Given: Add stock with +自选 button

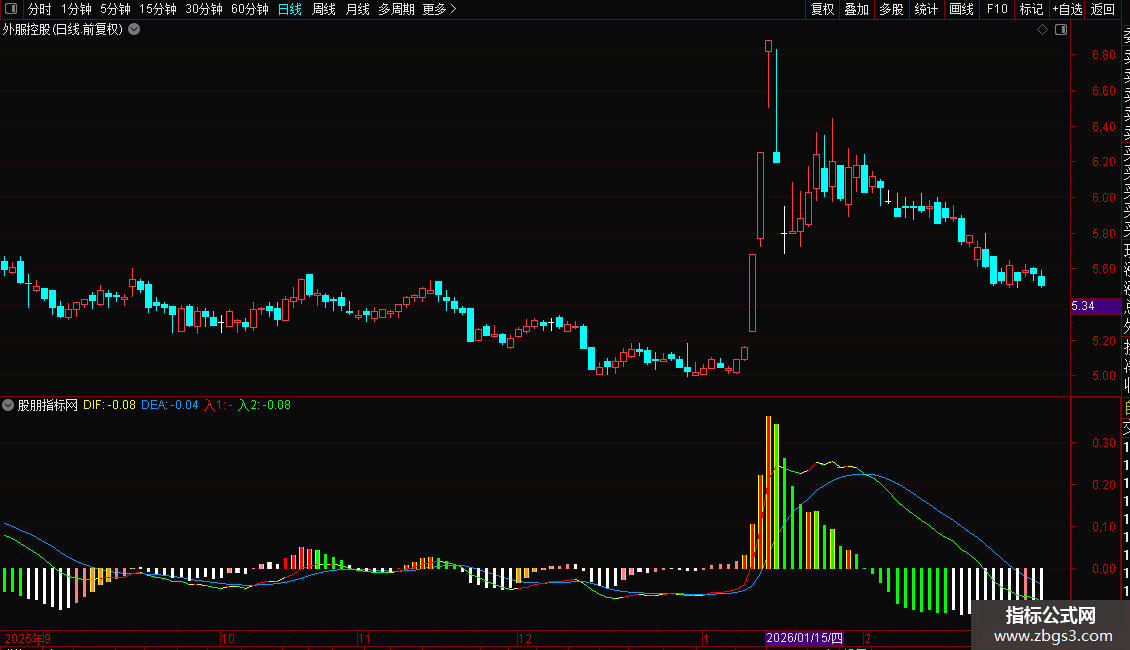Looking at the screenshot, I should coord(1067,9).
